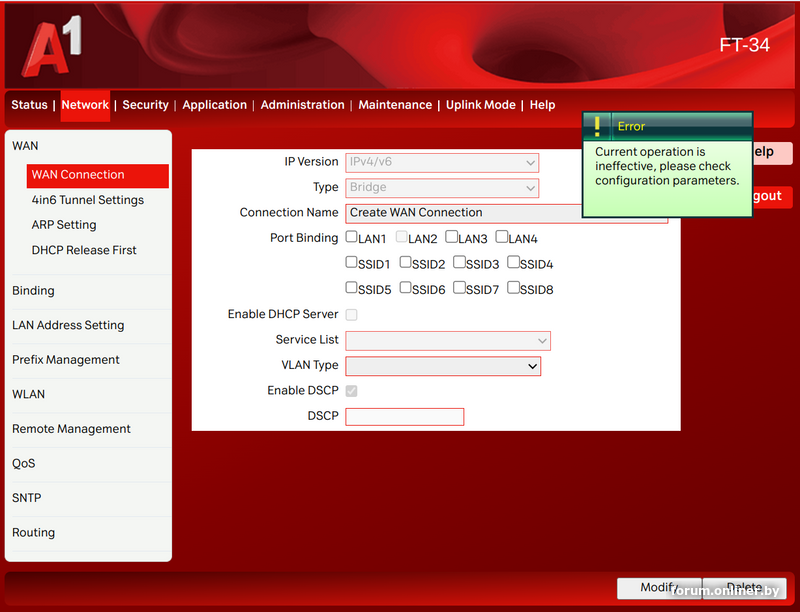800x612 pixels.
Task: Open ARP Setting in the sidebar
Action: (x=64, y=225)
